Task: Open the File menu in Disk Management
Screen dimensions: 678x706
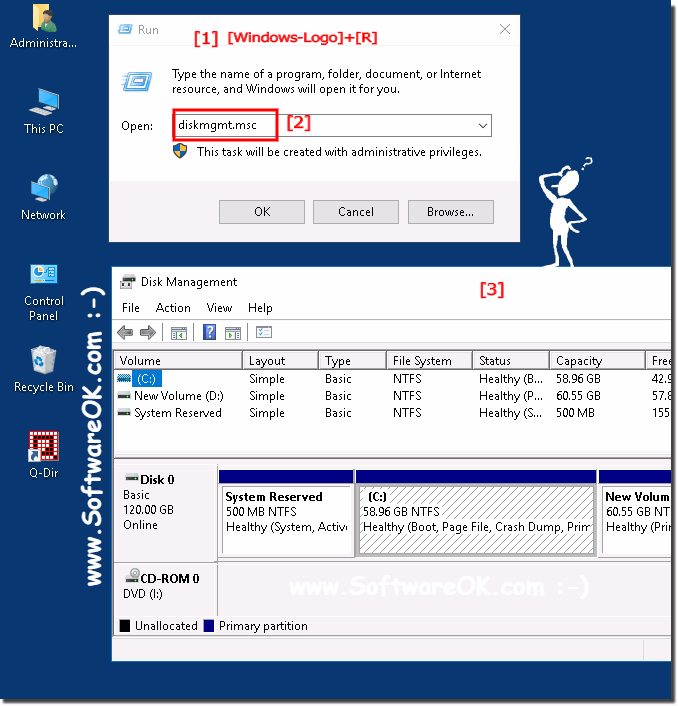Action: point(131,308)
